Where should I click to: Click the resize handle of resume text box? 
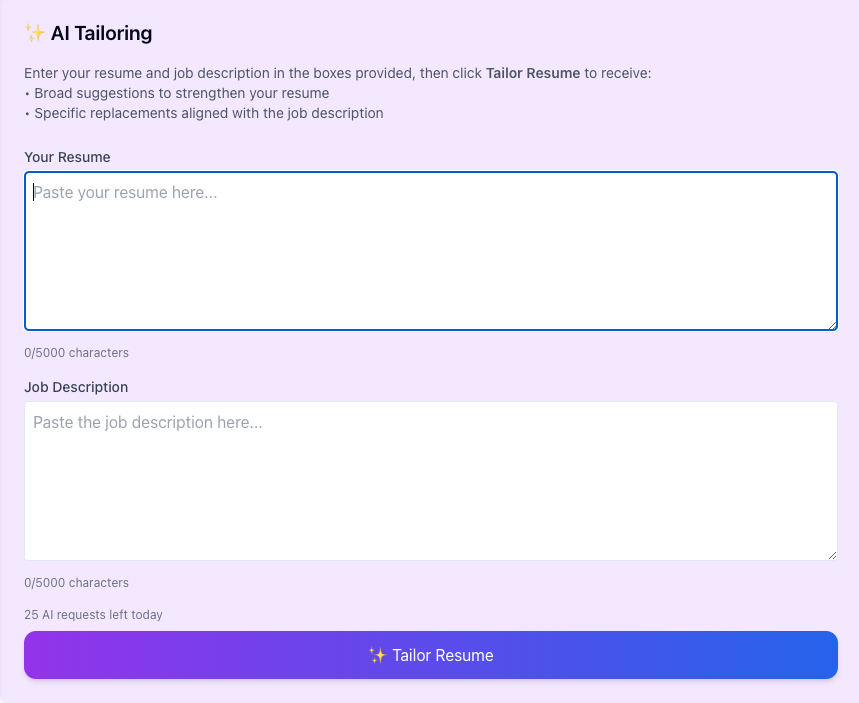(x=832, y=324)
